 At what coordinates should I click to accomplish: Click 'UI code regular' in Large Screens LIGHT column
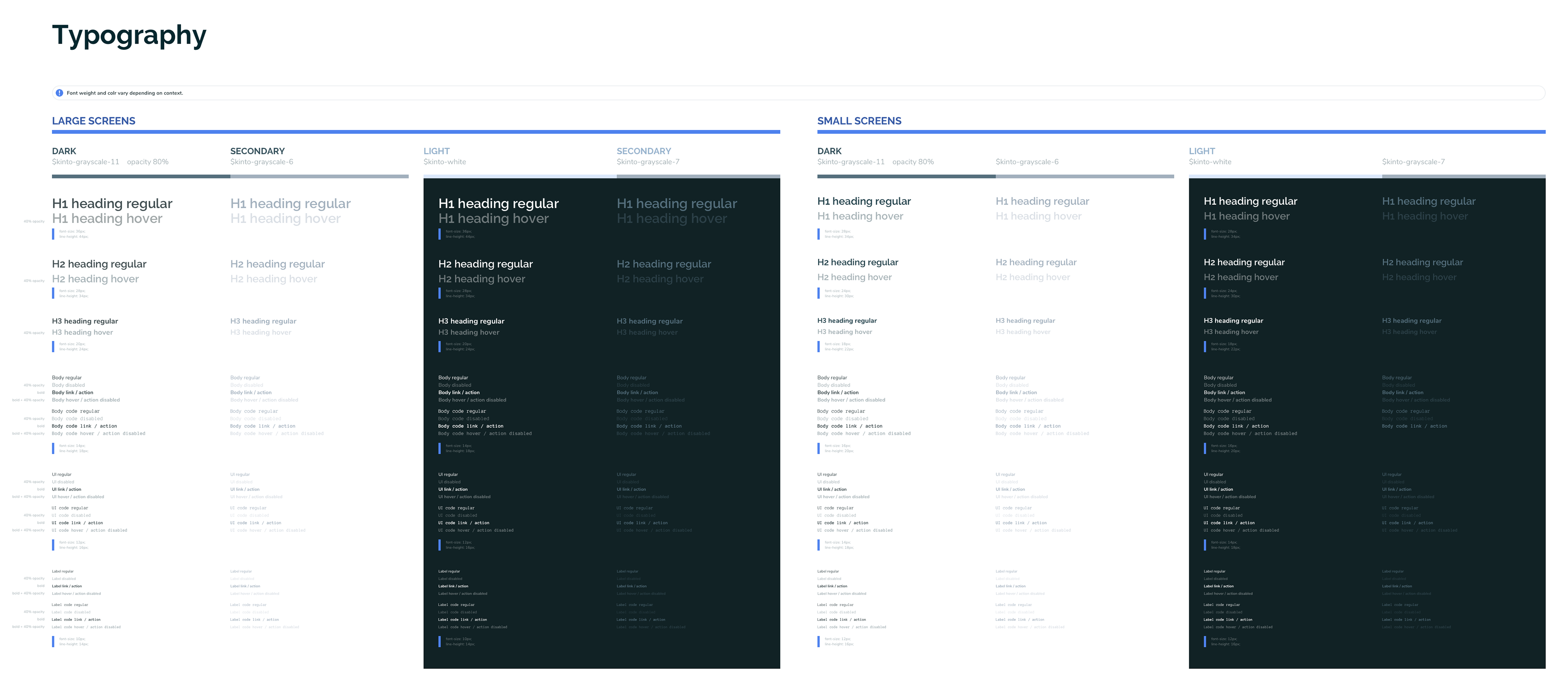tap(457, 508)
